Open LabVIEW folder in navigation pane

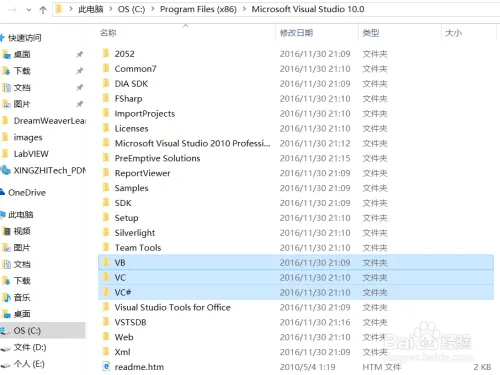[31, 154]
